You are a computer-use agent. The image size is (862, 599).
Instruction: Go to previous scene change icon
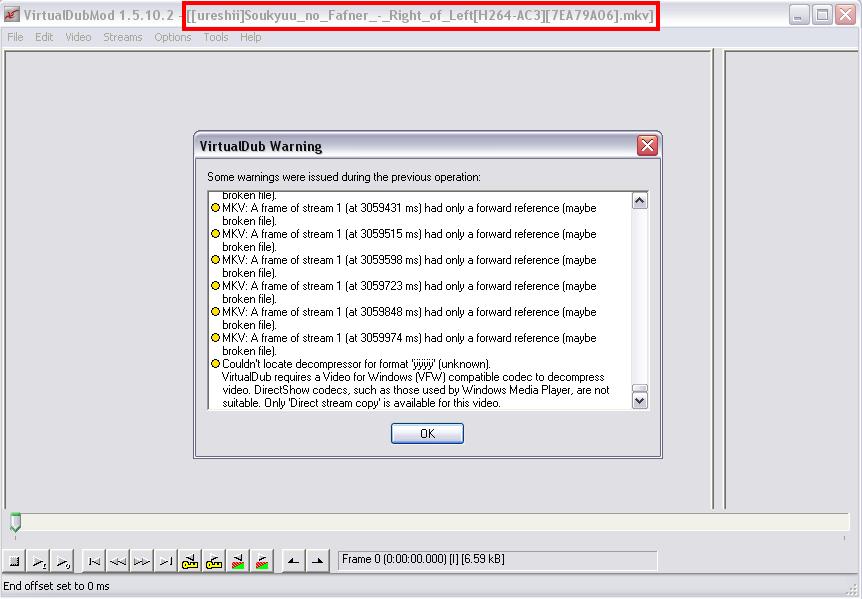tap(238, 561)
